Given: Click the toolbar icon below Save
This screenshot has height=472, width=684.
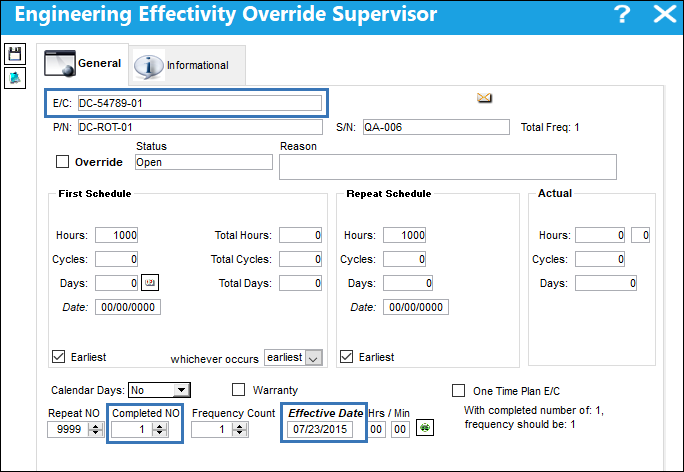Looking at the screenshot, I should 15,78.
